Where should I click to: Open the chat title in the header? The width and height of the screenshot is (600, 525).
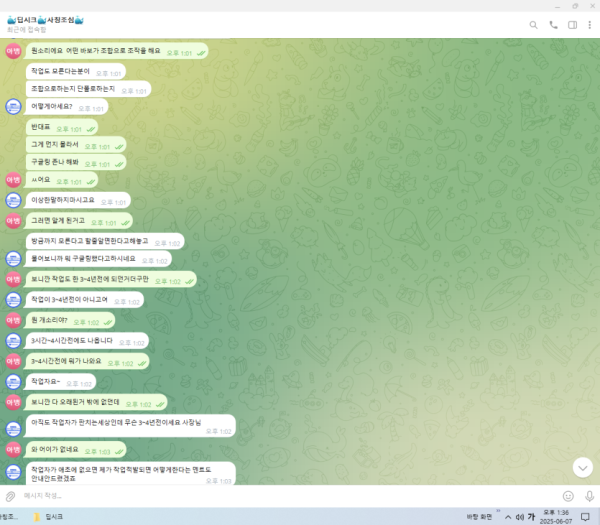tap(46, 20)
